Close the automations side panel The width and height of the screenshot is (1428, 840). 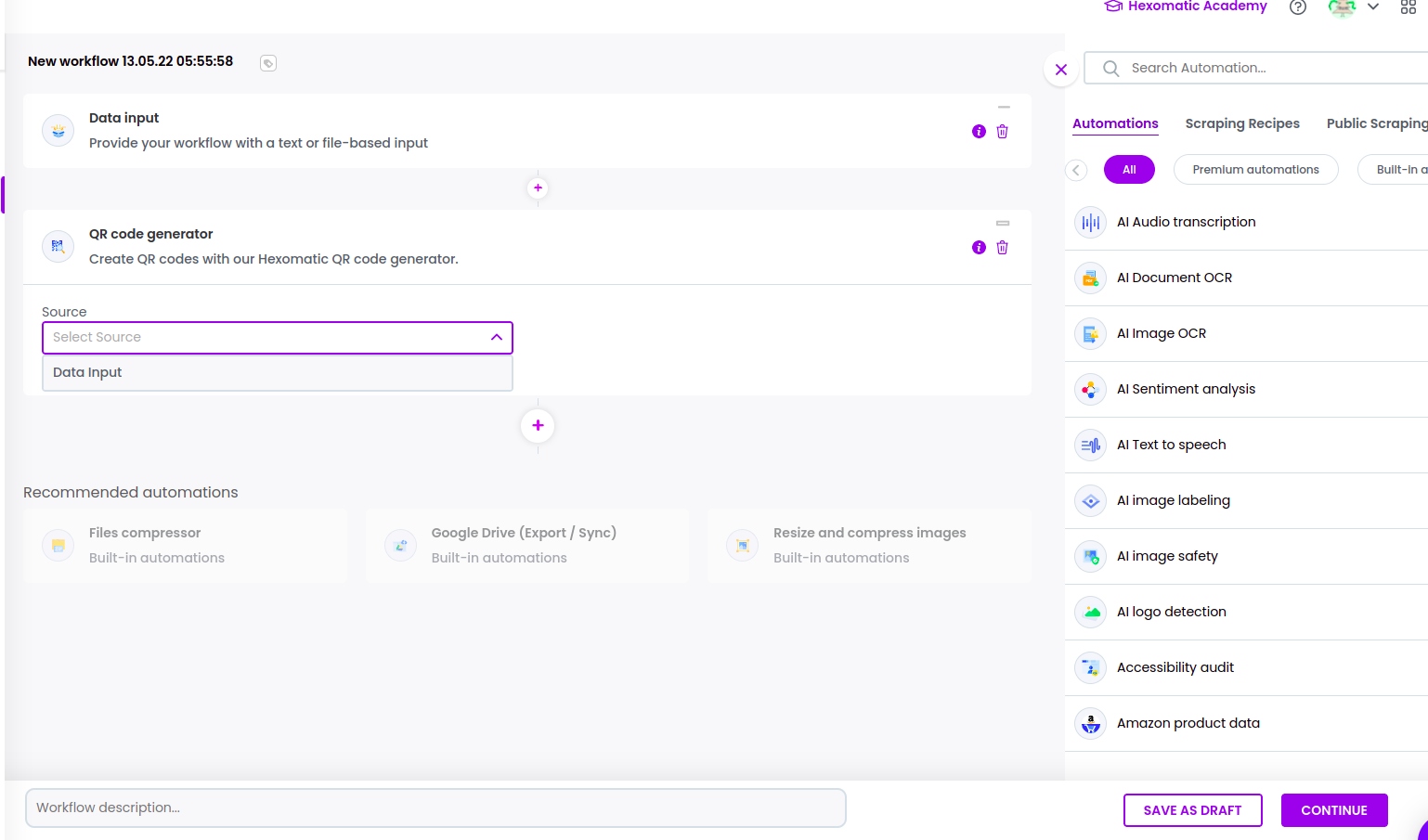(x=1061, y=70)
